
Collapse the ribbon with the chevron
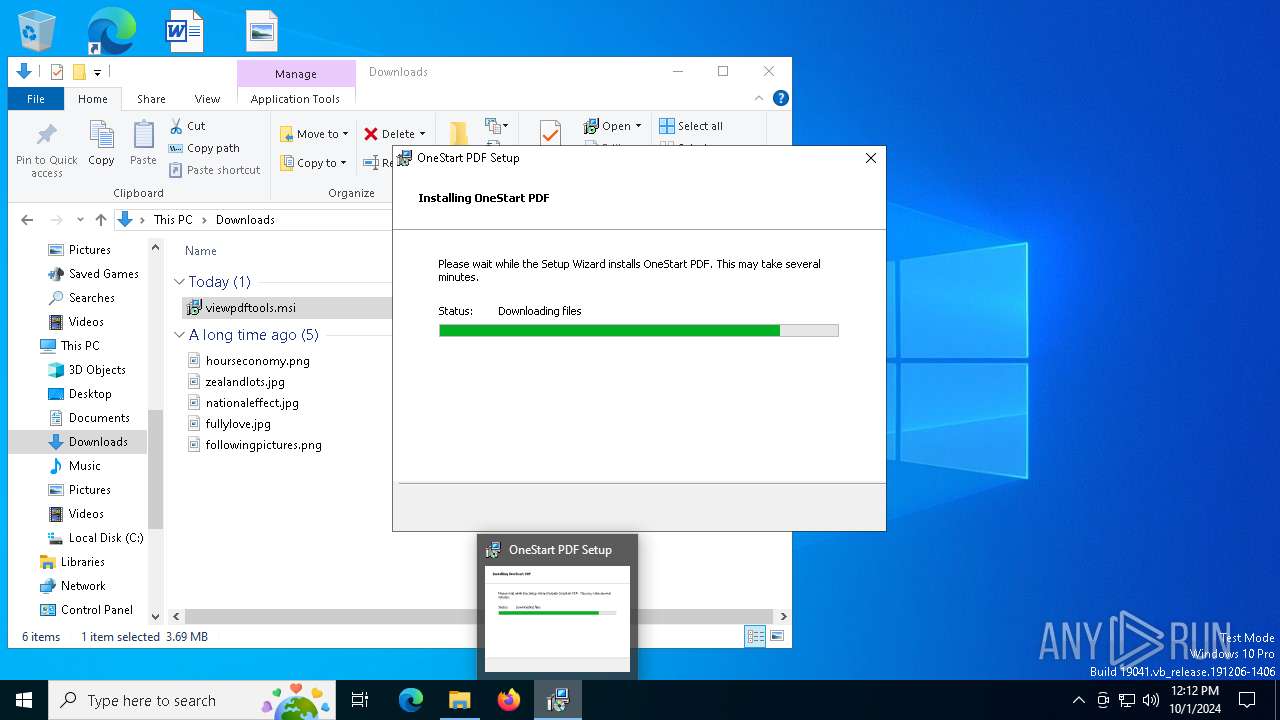pyautogui.click(x=759, y=98)
